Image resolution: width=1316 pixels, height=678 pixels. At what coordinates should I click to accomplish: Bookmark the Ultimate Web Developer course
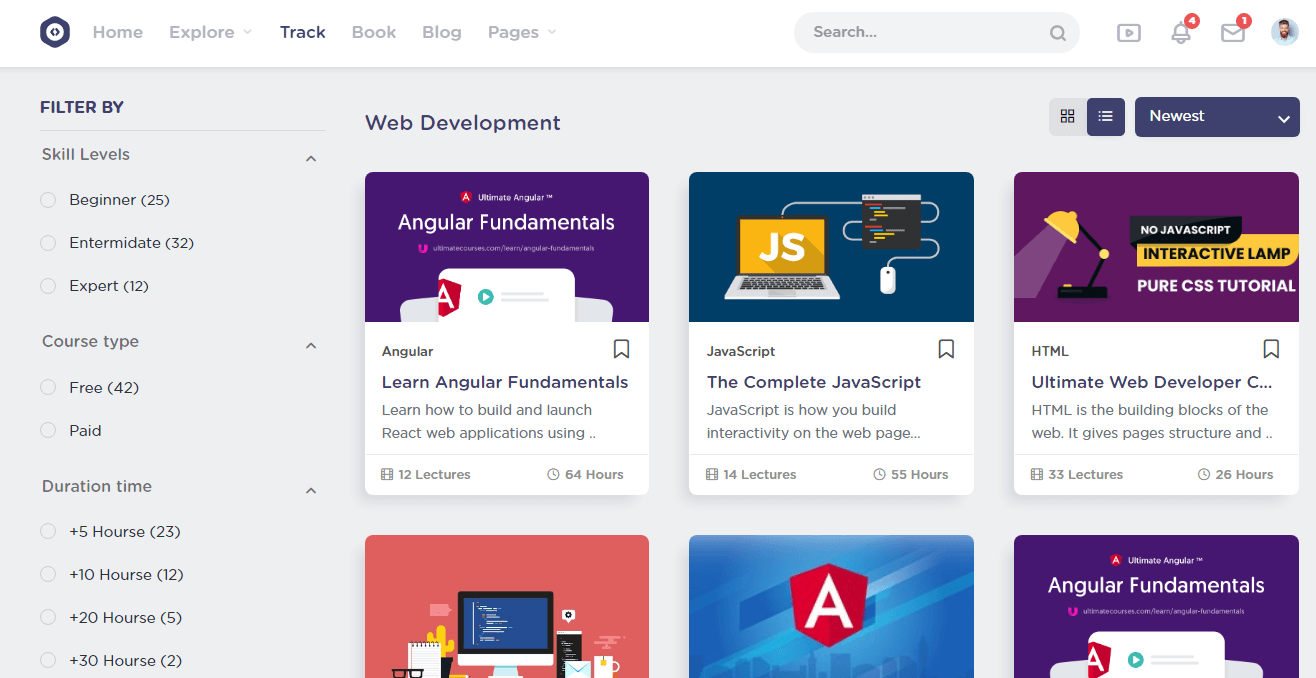1271,349
